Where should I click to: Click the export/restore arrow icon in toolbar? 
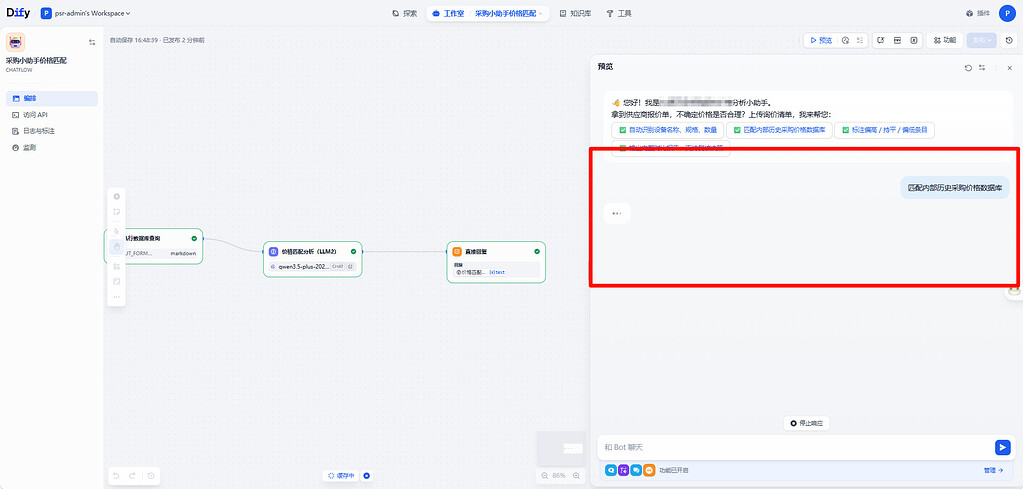click(x=881, y=40)
